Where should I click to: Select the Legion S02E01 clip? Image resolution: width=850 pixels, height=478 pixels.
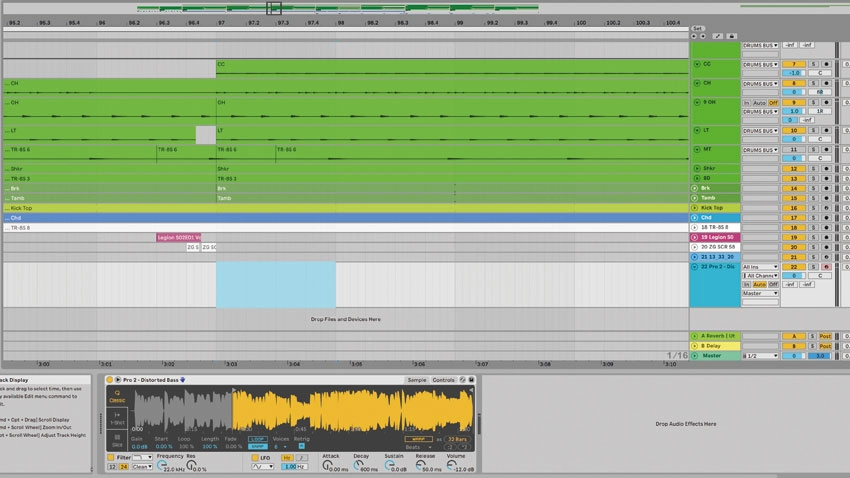179,237
